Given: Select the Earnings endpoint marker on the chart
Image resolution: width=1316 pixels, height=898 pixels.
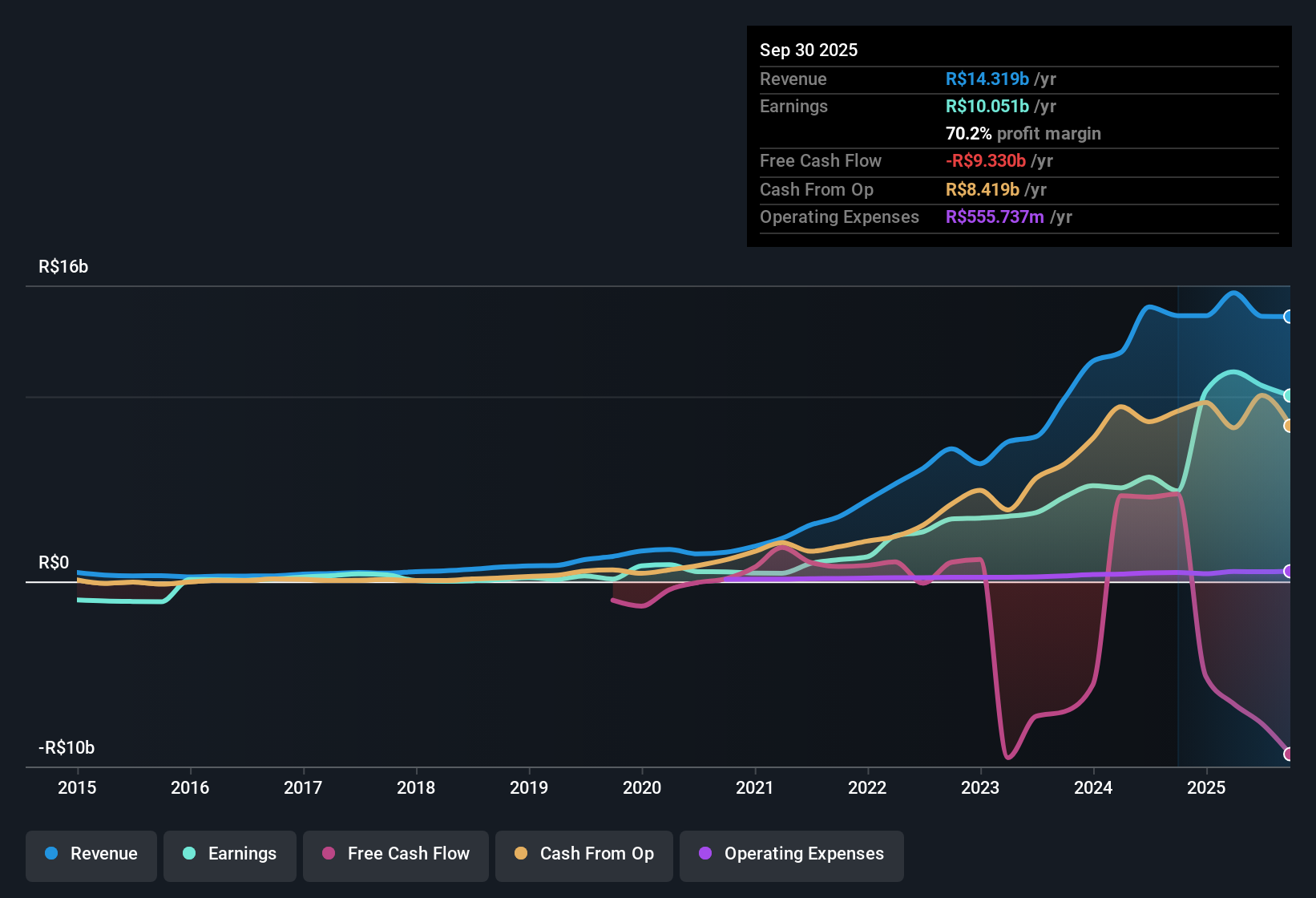Looking at the screenshot, I should (x=1289, y=395).
